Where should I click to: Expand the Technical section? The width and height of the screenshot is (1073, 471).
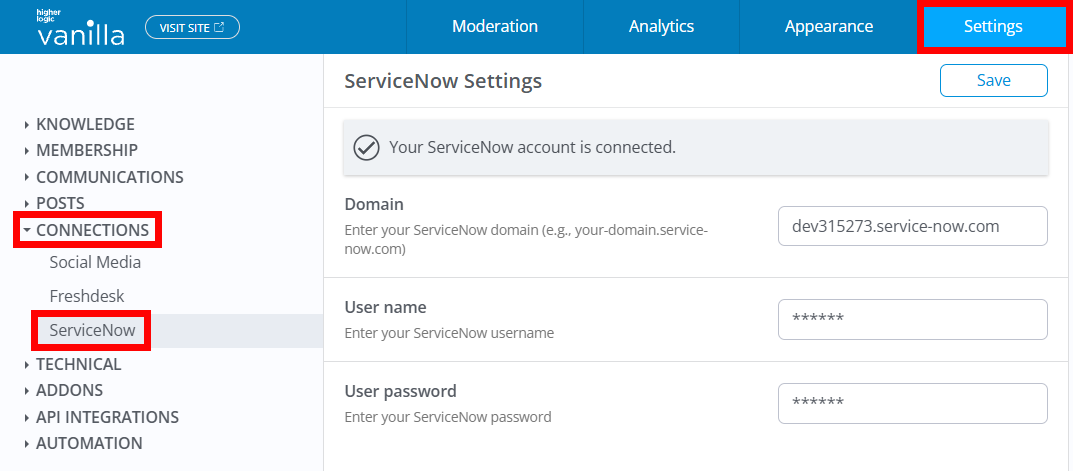pos(78,364)
